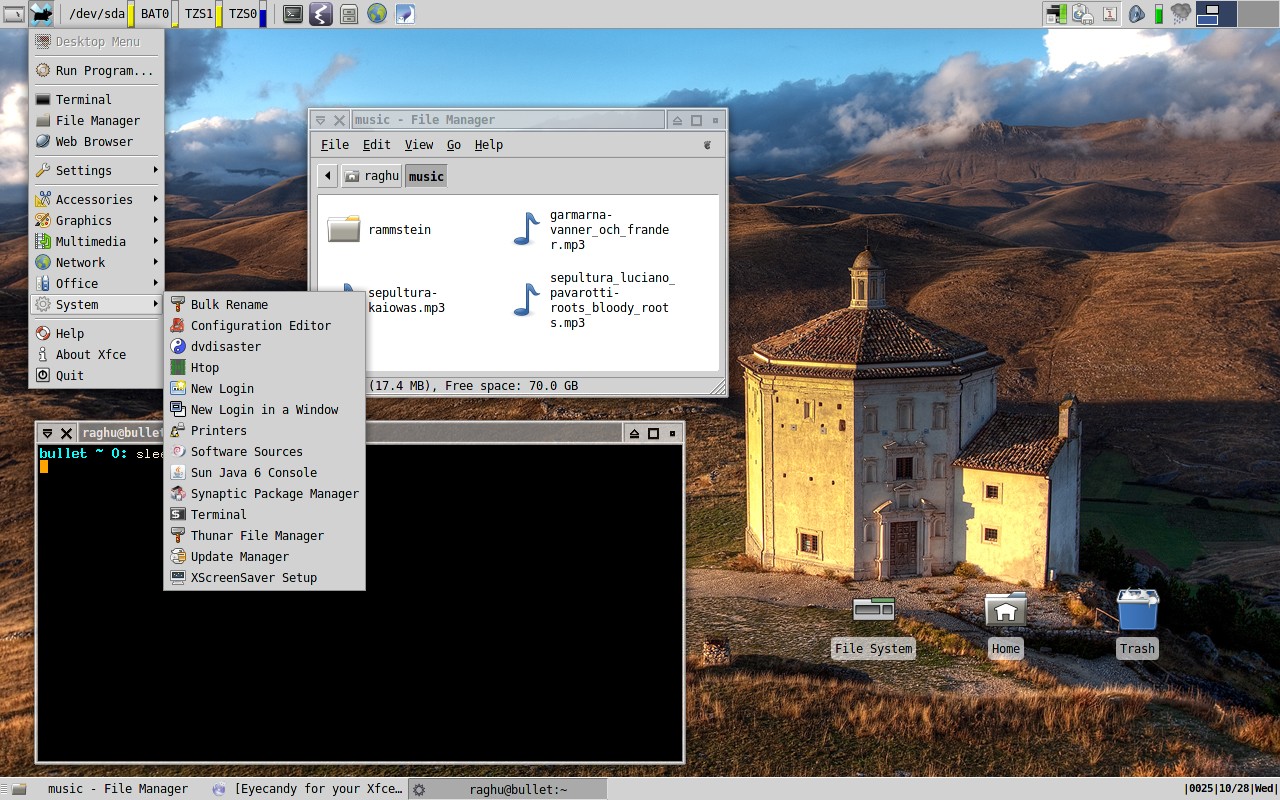The image size is (1280, 800).
Task: Click the show desktop icon in panel
Action: click(x=14, y=14)
